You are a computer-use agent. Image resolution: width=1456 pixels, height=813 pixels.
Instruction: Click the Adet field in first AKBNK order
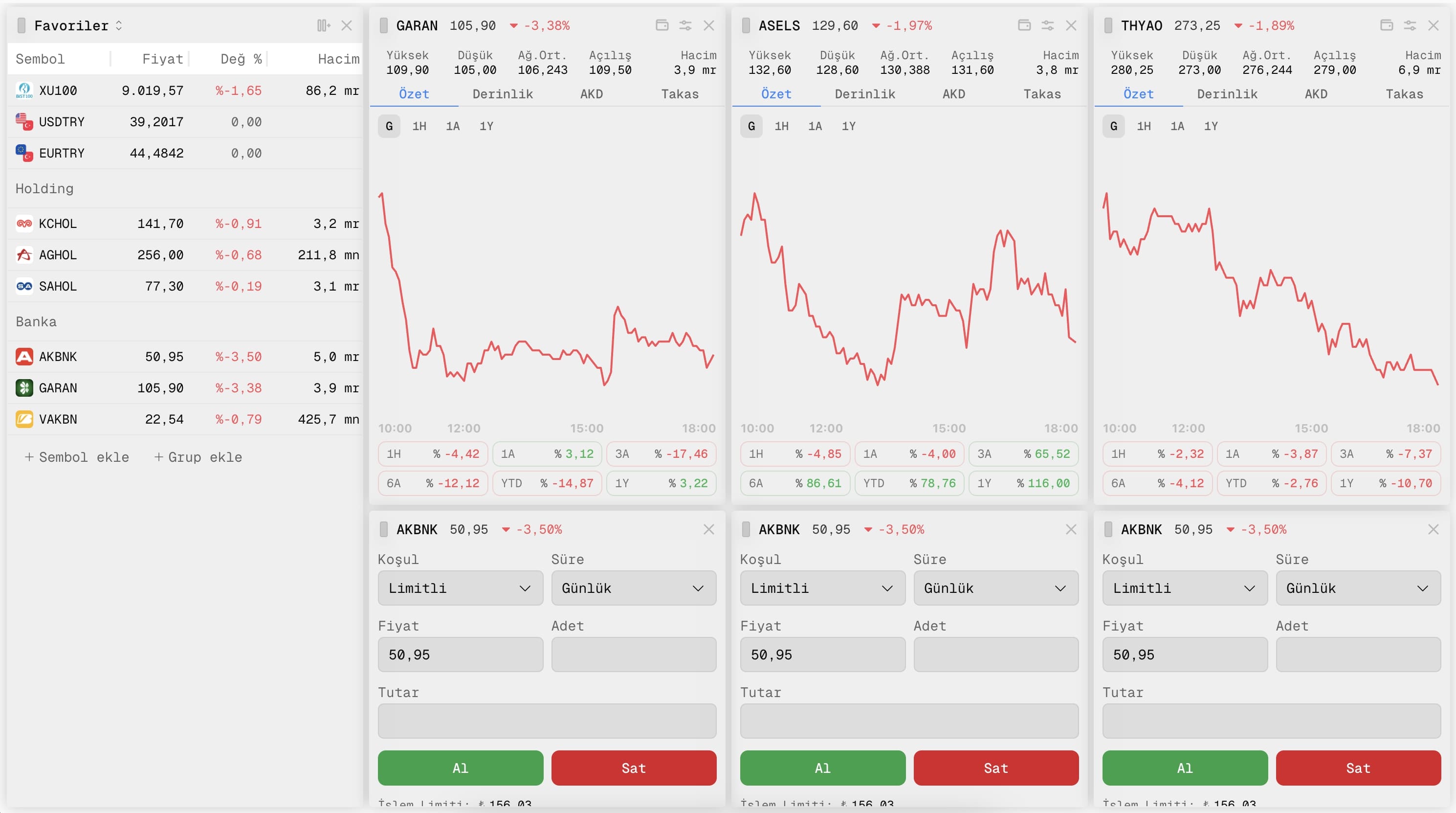point(634,655)
